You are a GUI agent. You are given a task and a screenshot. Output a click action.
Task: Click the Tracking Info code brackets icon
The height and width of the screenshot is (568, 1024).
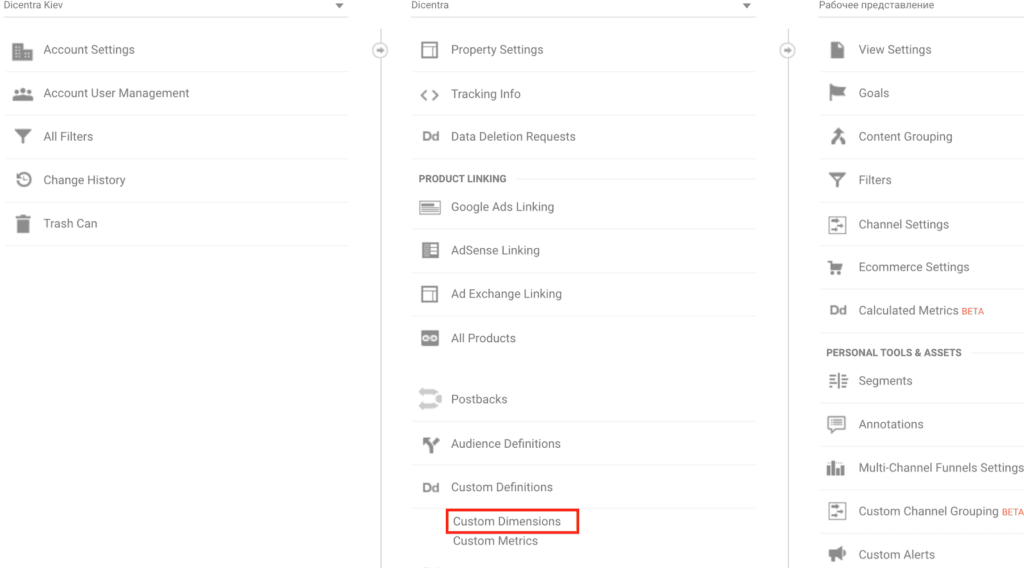click(x=429, y=95)
